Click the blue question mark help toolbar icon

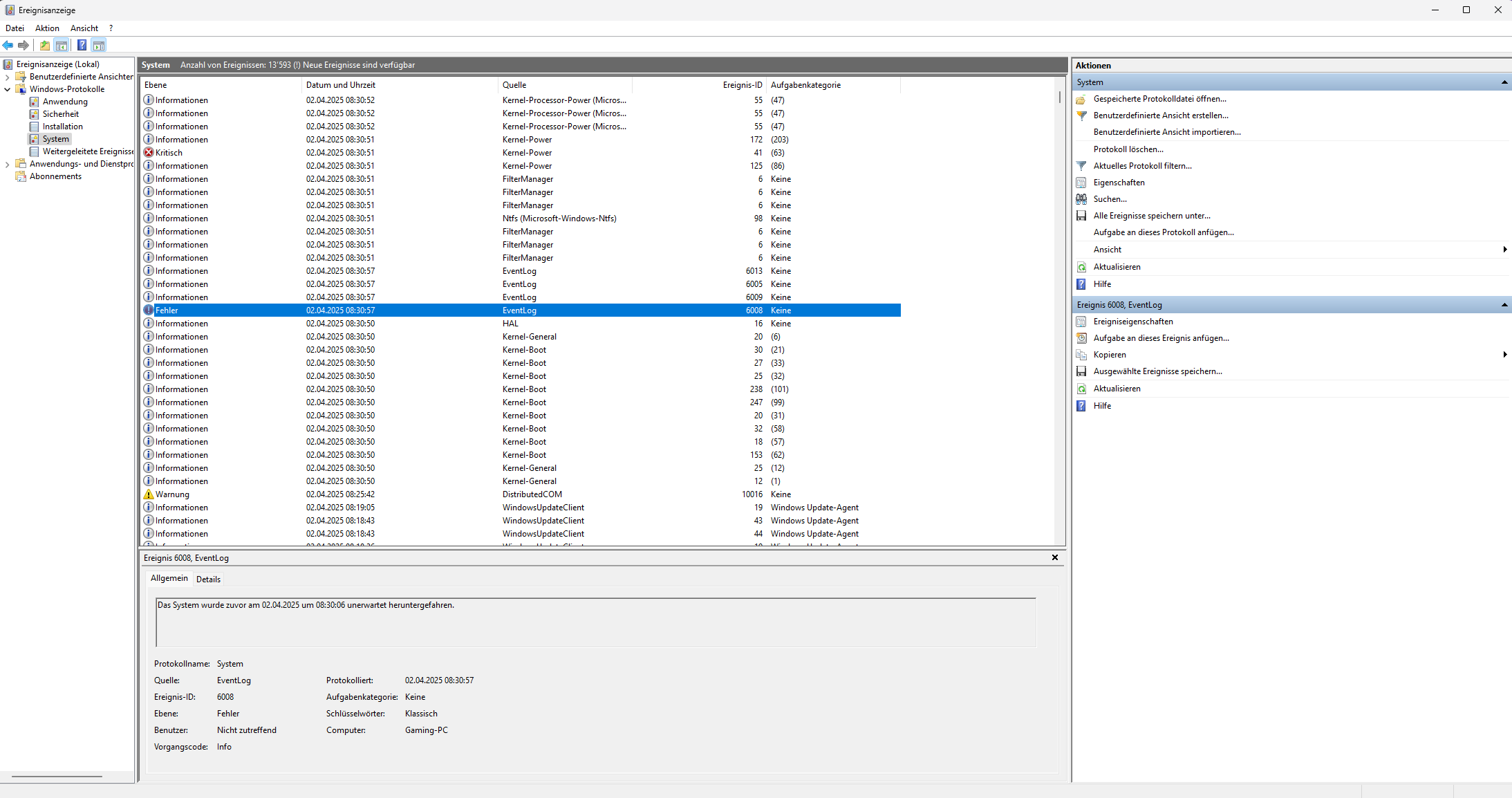click(x=82, y=46)
